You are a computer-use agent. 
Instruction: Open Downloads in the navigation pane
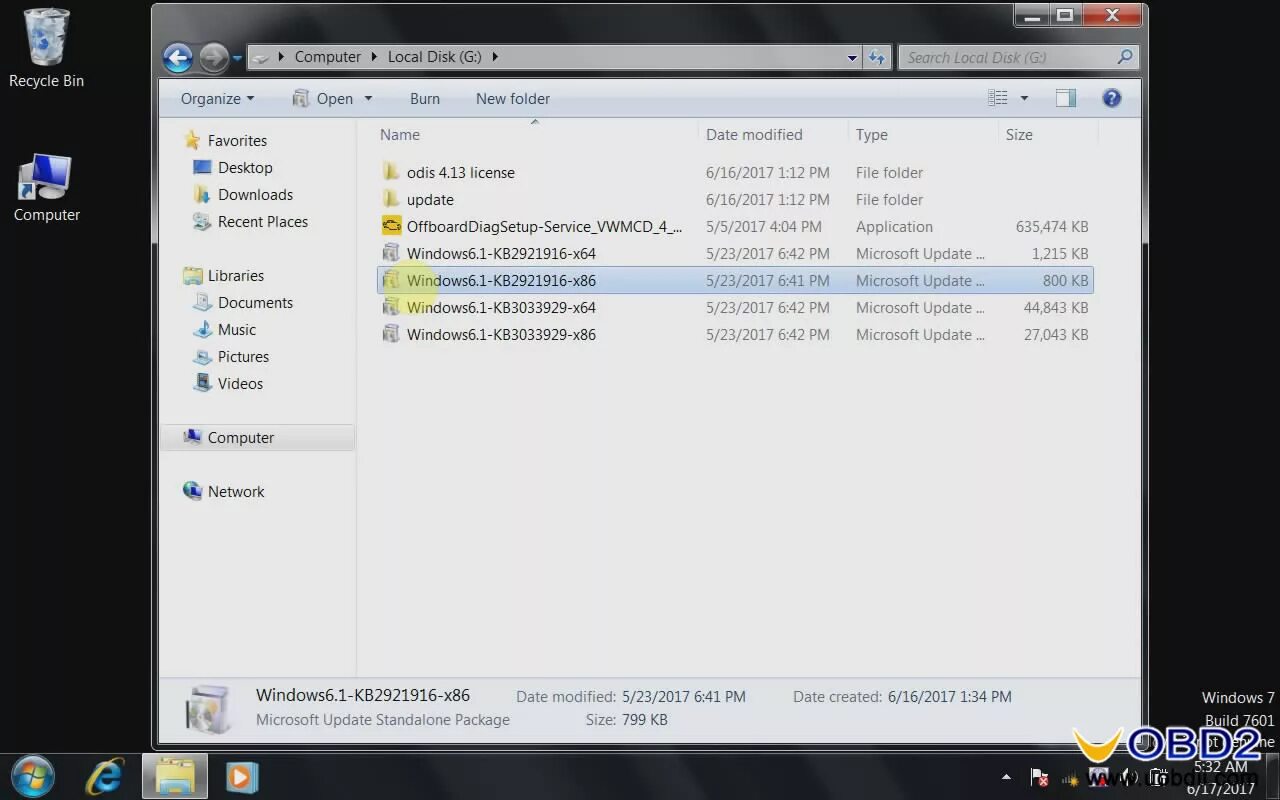coord(255,195)
